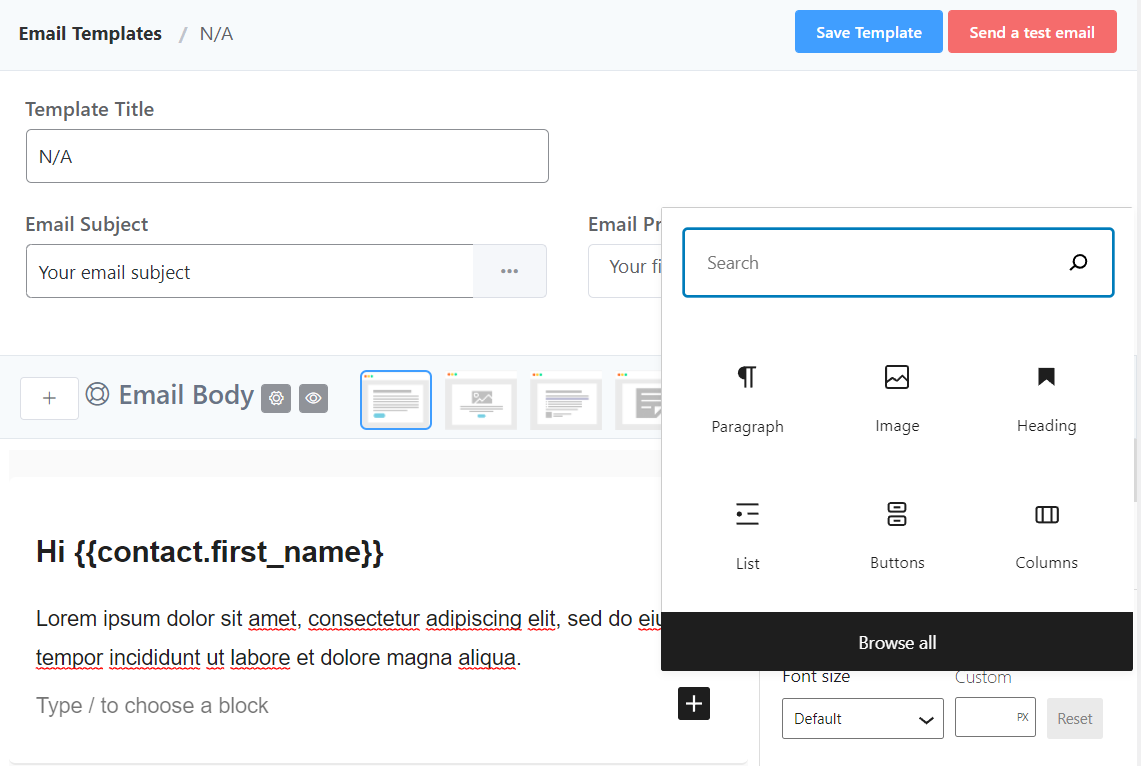Select the partially hidden fourth layout thumbnail
1141x766 pixels.
tap(639, 400)
